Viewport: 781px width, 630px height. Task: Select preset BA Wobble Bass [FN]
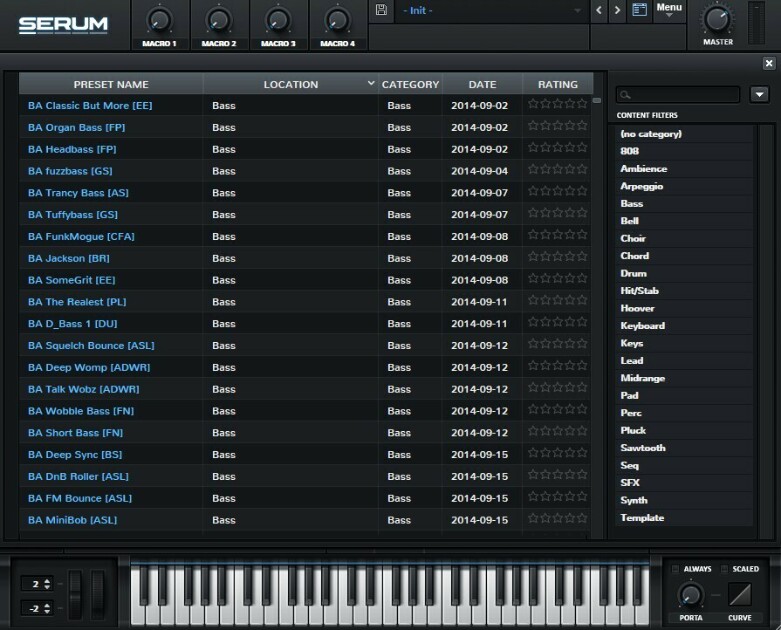click(81, 411)
